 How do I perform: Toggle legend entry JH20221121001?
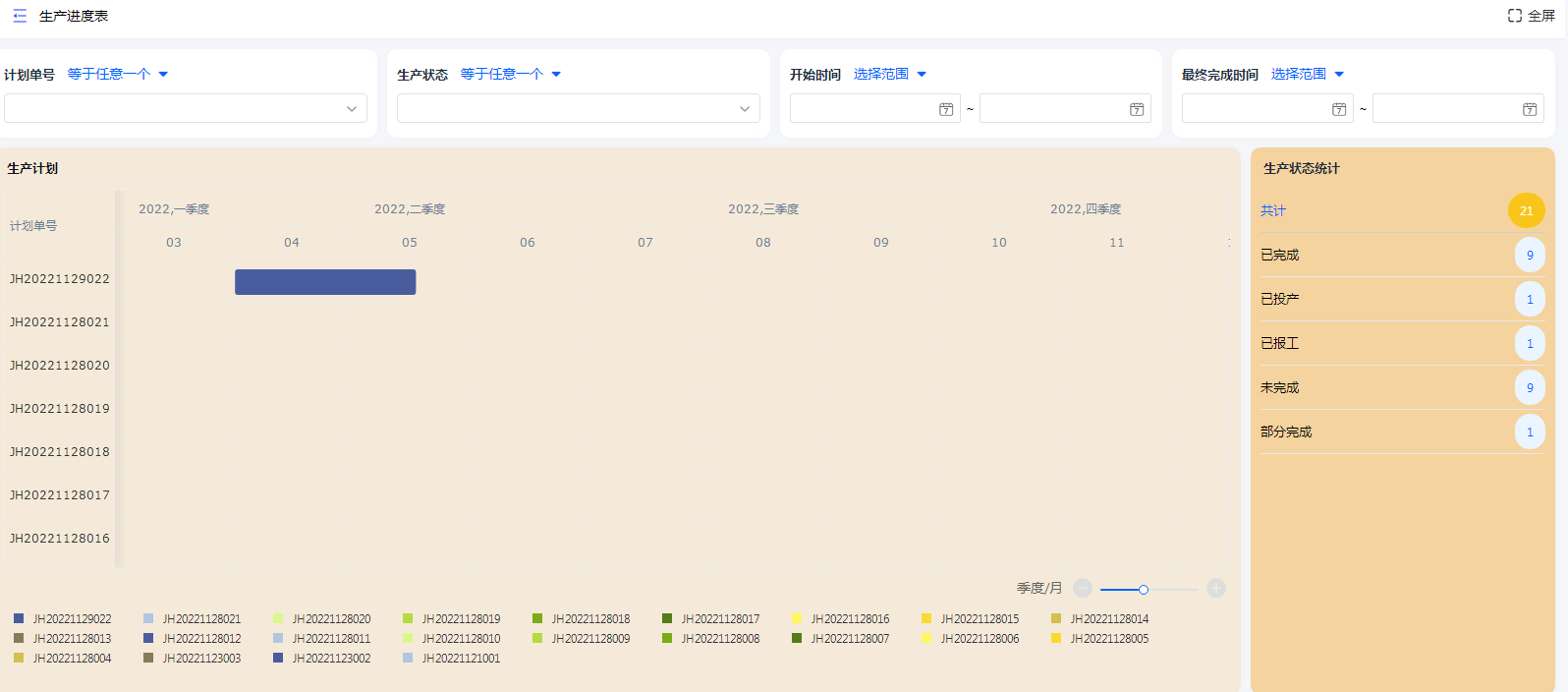tap(452, 659)
